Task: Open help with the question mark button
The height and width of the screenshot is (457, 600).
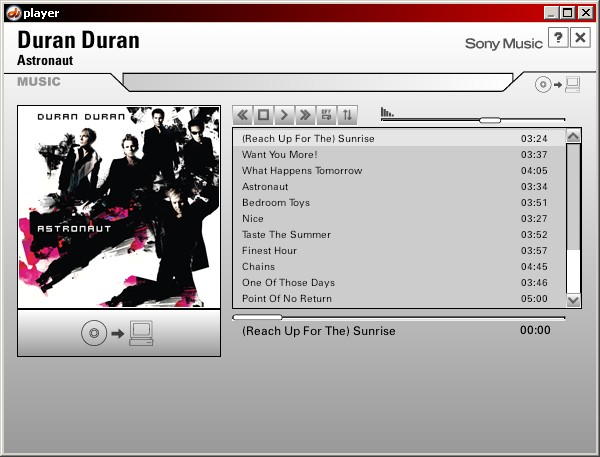Action: tap(558, 38)
